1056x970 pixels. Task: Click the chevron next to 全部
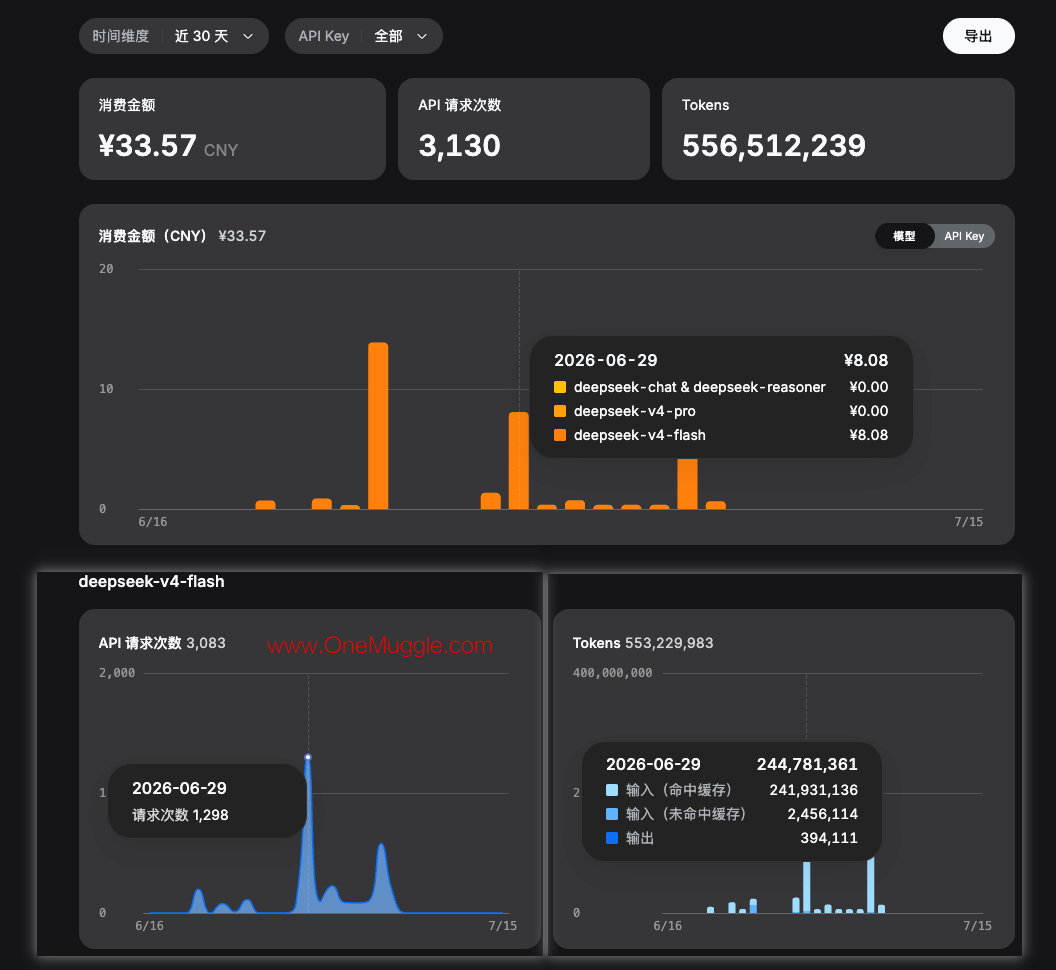[x=422, y=36]
